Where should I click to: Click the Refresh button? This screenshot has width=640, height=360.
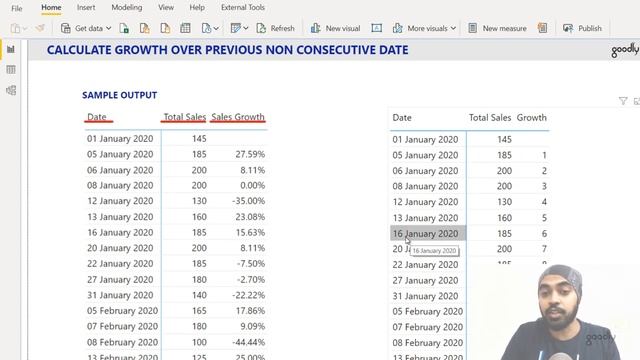(x=276, y=28)
